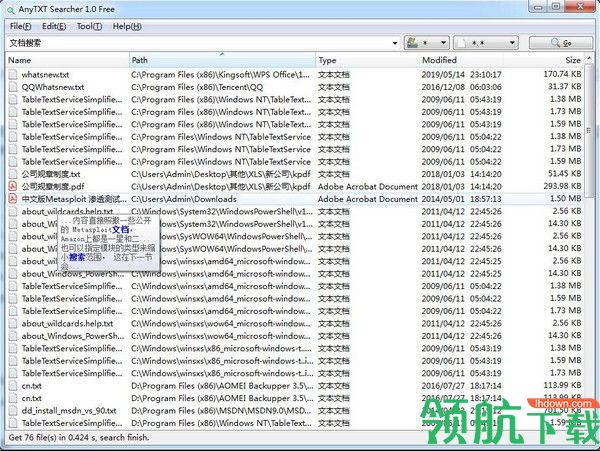Sort results by Modified column header
This screenshot has height=451, width=600.
point(461,60)
